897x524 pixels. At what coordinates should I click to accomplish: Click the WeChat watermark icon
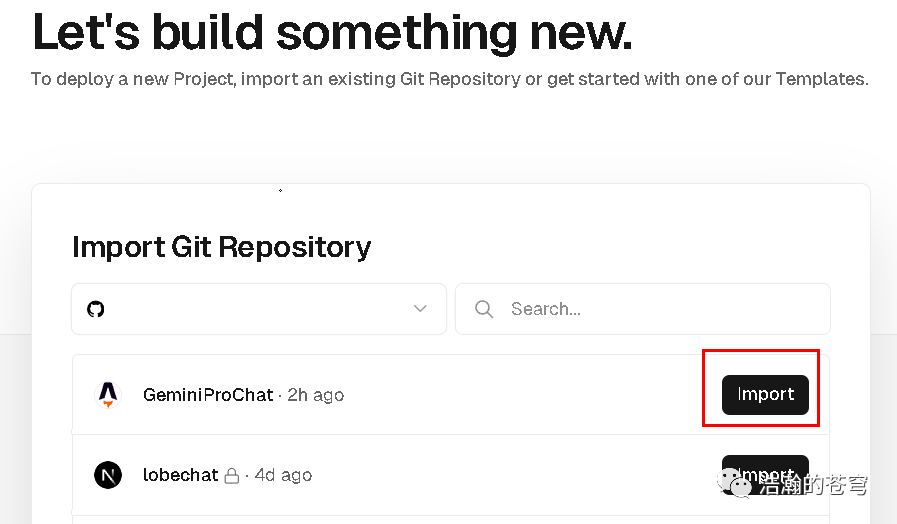point(740,485)
